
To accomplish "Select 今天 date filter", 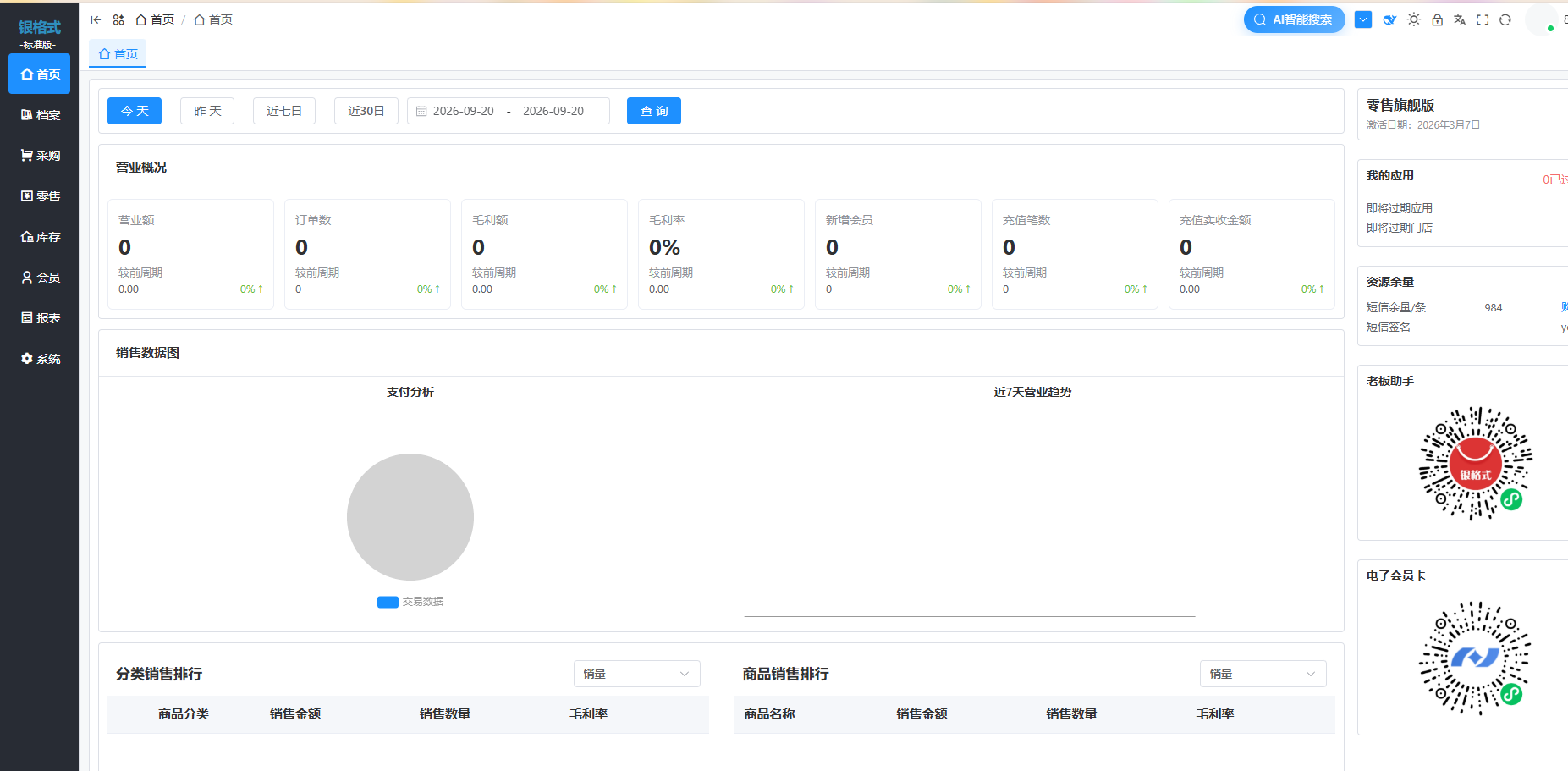I will [x=135, y=111].
